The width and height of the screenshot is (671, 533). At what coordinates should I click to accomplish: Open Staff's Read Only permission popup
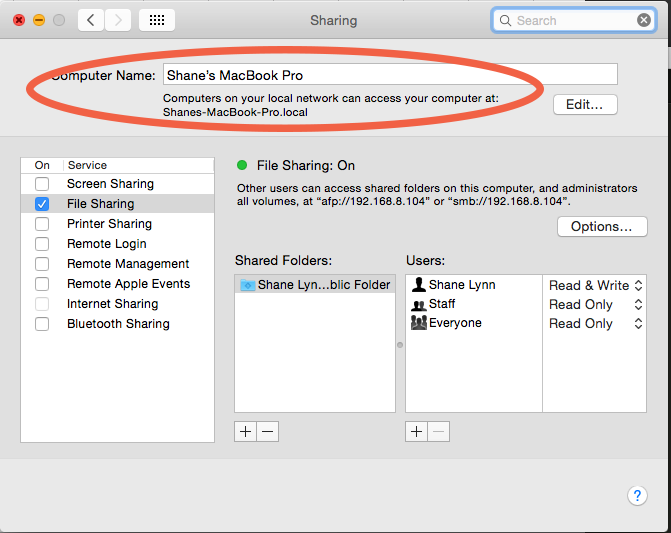595,305
